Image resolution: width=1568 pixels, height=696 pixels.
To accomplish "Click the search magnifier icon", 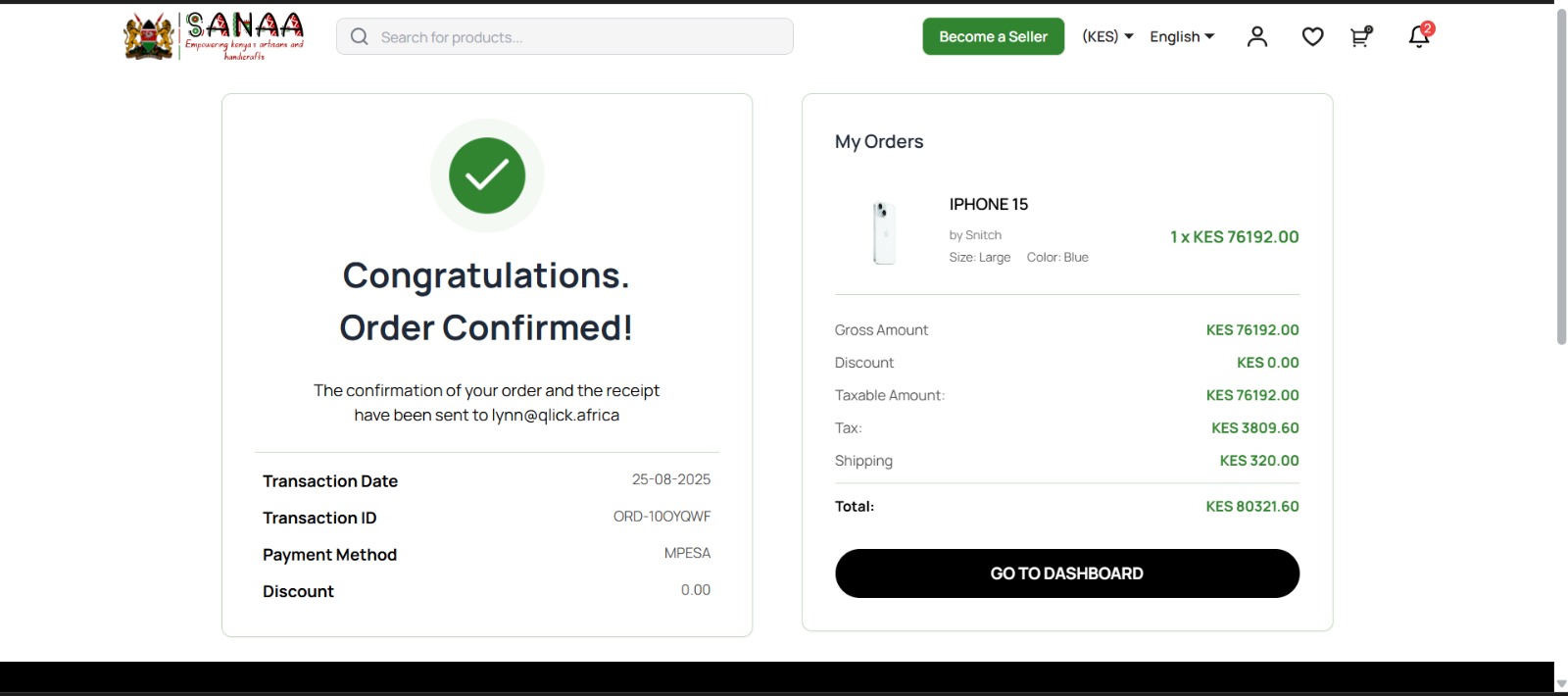I will pos(360,37).
